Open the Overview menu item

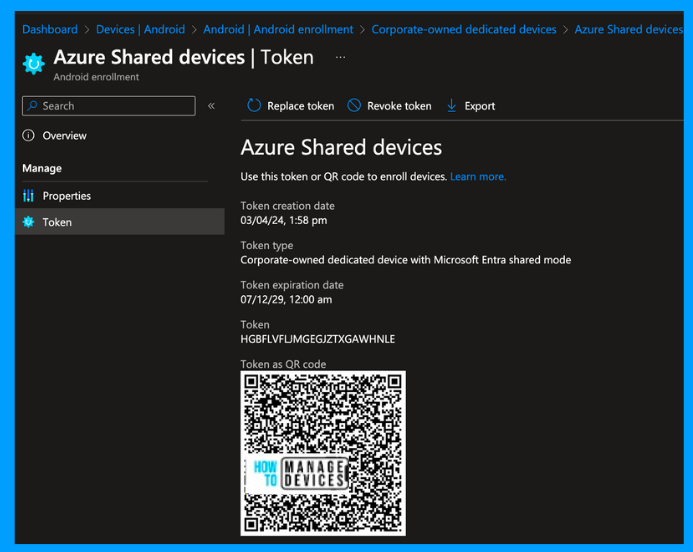(x=65, y=136)
